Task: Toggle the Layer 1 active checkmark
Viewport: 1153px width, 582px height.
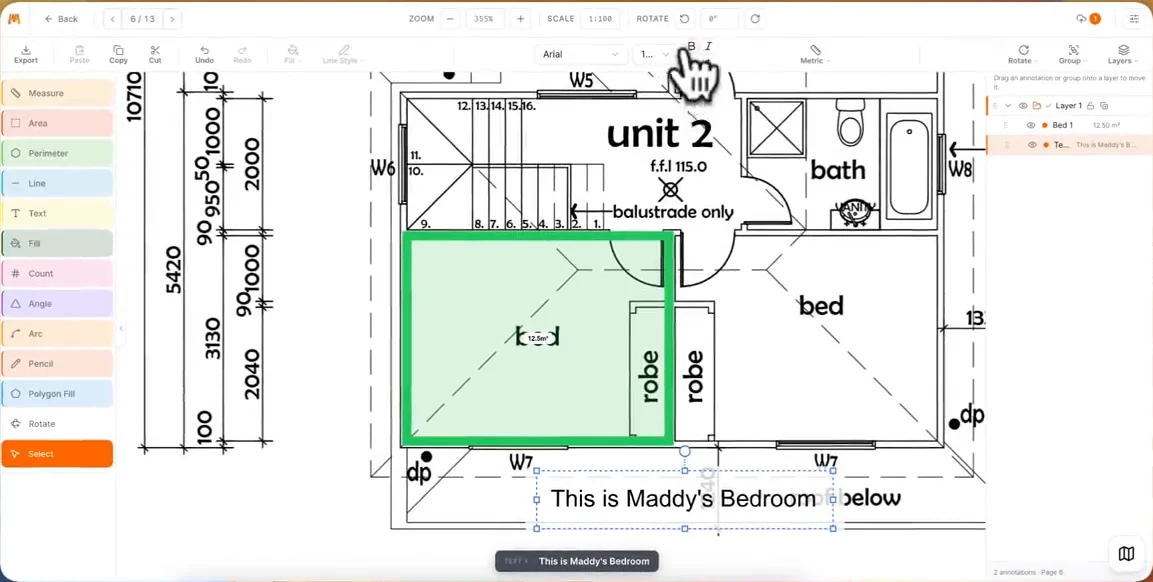Action: pyautogui.click(x=1048, y=106)
